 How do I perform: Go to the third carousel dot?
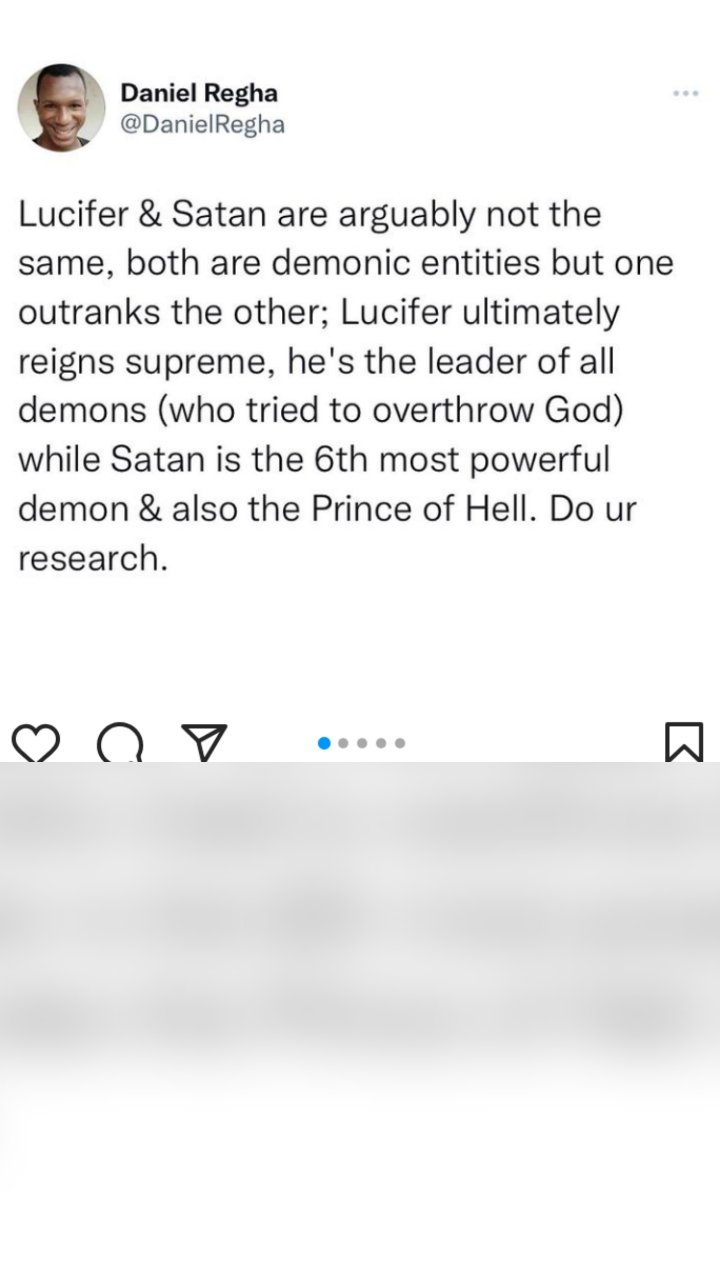pyautogui.click(x=362, y=743)
